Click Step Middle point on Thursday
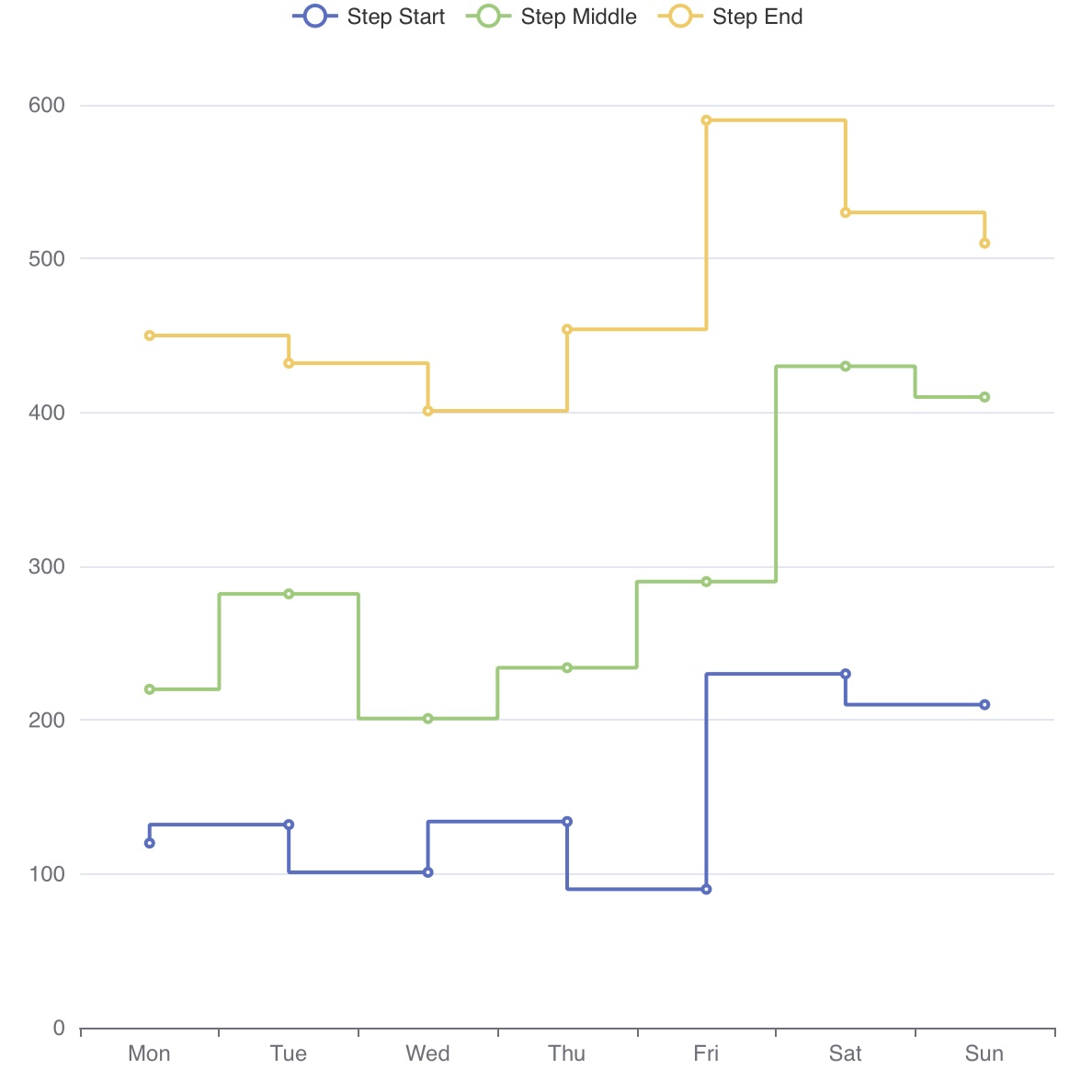Screen dimensions: 1092x1092 pyautogui.click(x=567, y=667)
